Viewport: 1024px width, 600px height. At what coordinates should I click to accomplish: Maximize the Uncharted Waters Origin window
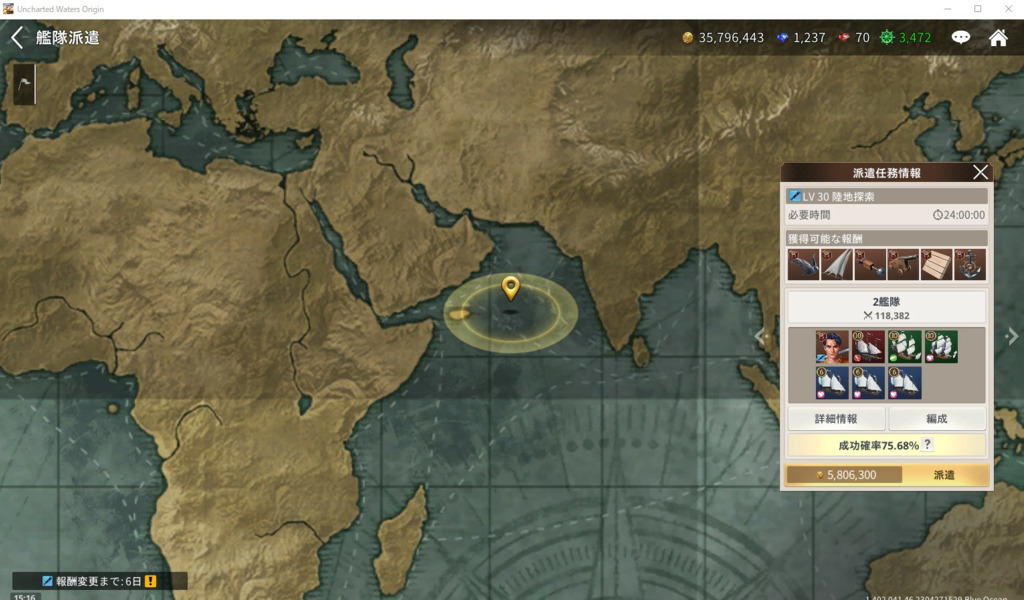978,8
